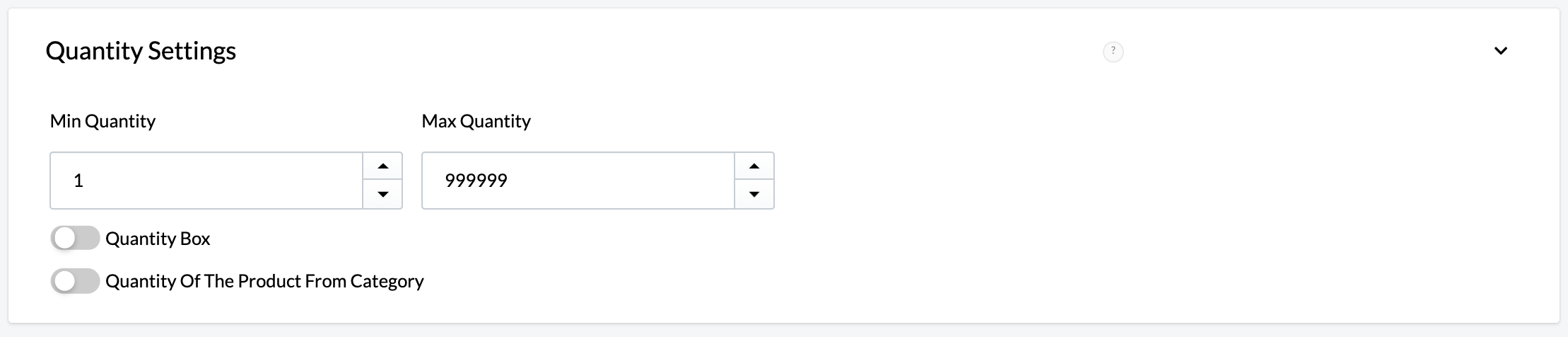Image resolution: width=1568 pixels, height=337 pixels.
Task: Click the knob of the Quantity Box switch
Action: (x=64, y=239)
